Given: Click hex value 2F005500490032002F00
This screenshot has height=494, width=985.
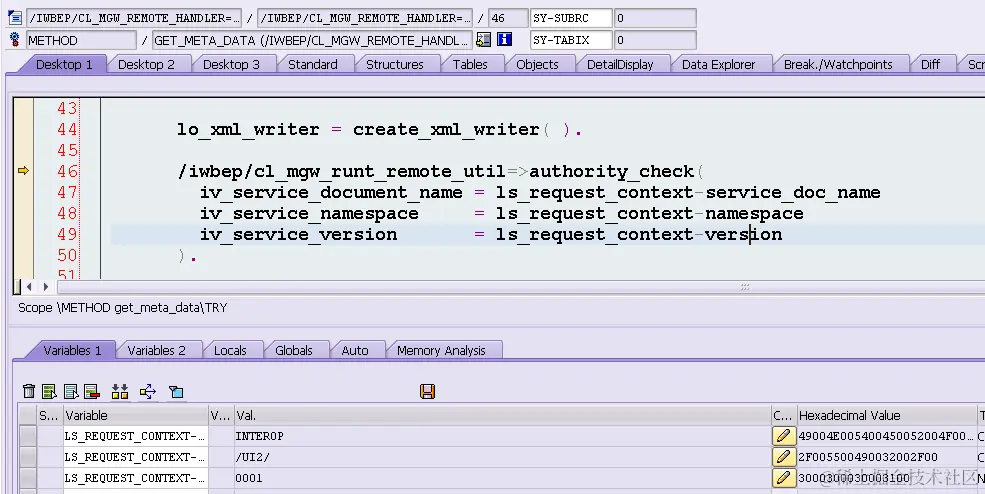Looking at the screenshot, I should point(868,457).
